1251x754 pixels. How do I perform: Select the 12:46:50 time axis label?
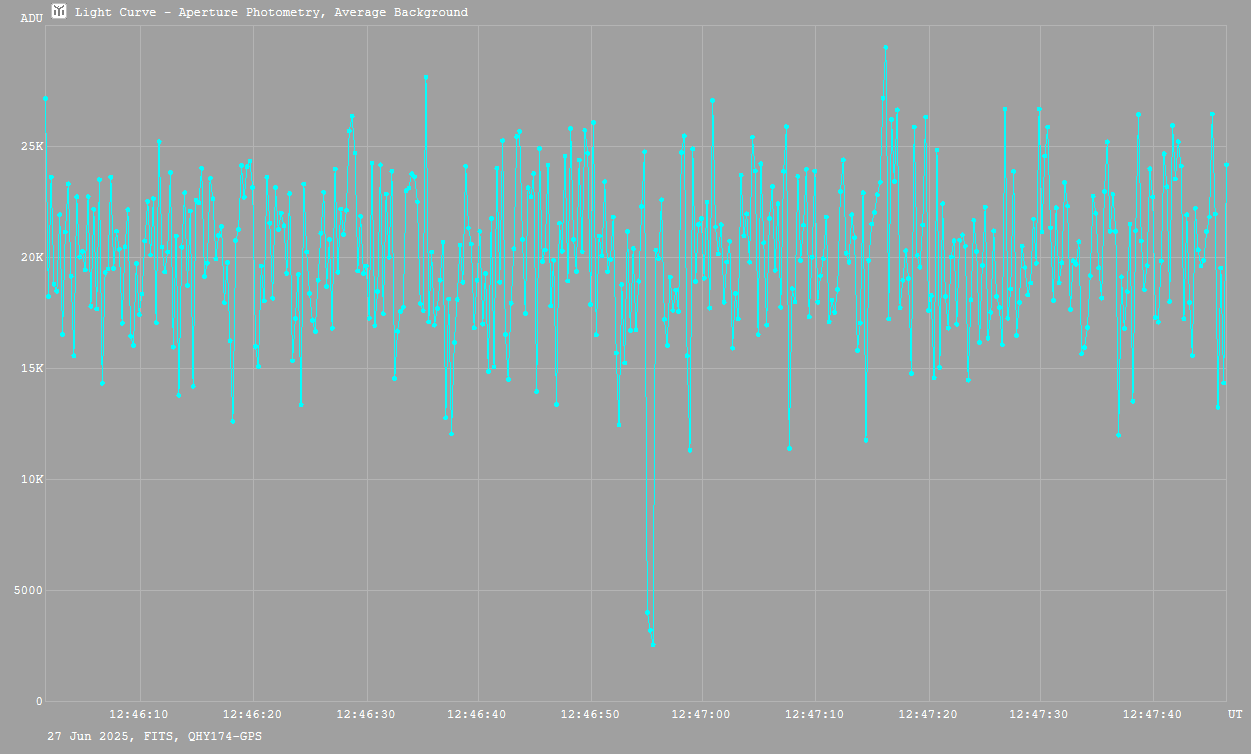click(591, 715)
